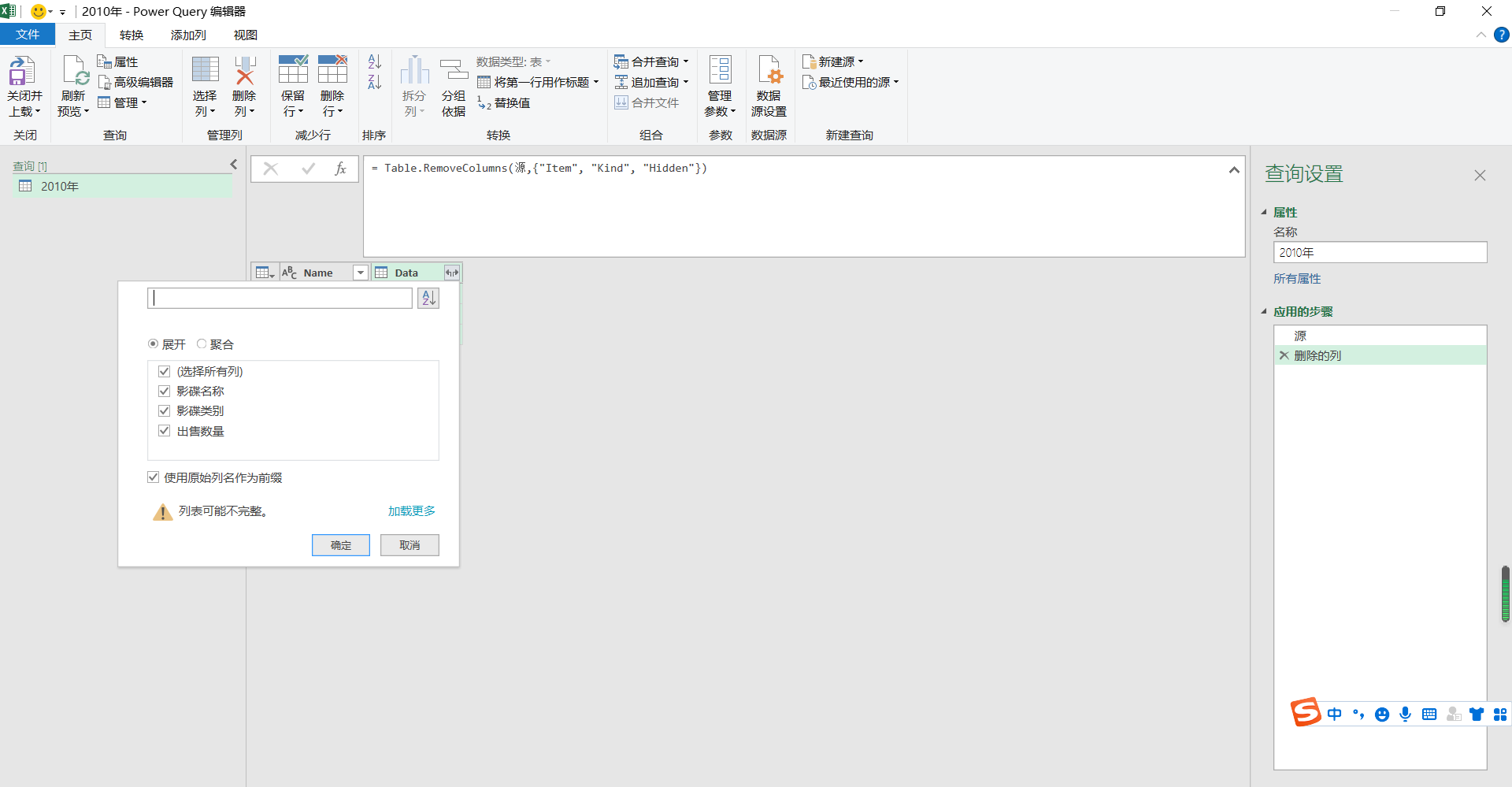Image resolution: width=1512 pixels, height=787 pixels.
Task: Open the 文件 (File) menu tab
Action: [28, 35]
